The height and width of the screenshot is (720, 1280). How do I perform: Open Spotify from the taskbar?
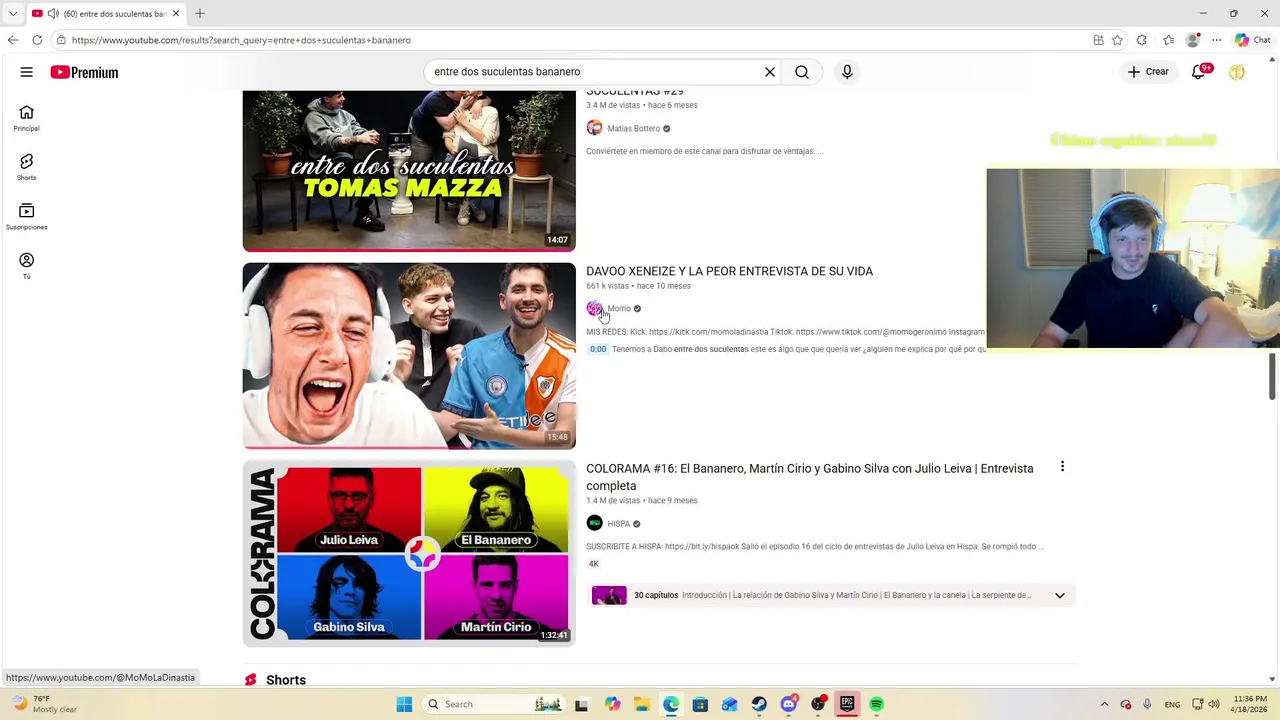point(877,704)
